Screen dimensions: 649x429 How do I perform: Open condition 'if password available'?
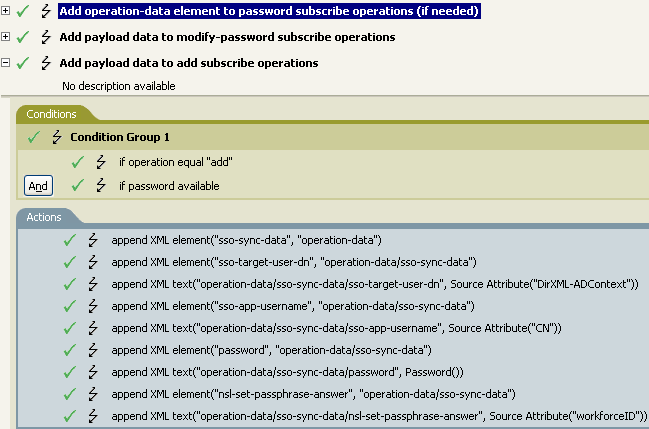169,186
